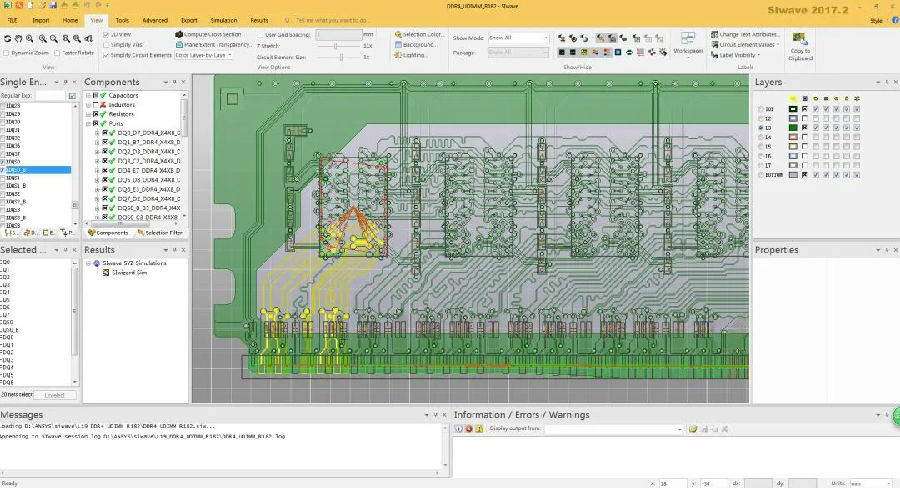Collapse the Ports tree node
900x488 pixels.
pyautogui.click(x=88, y=123)
